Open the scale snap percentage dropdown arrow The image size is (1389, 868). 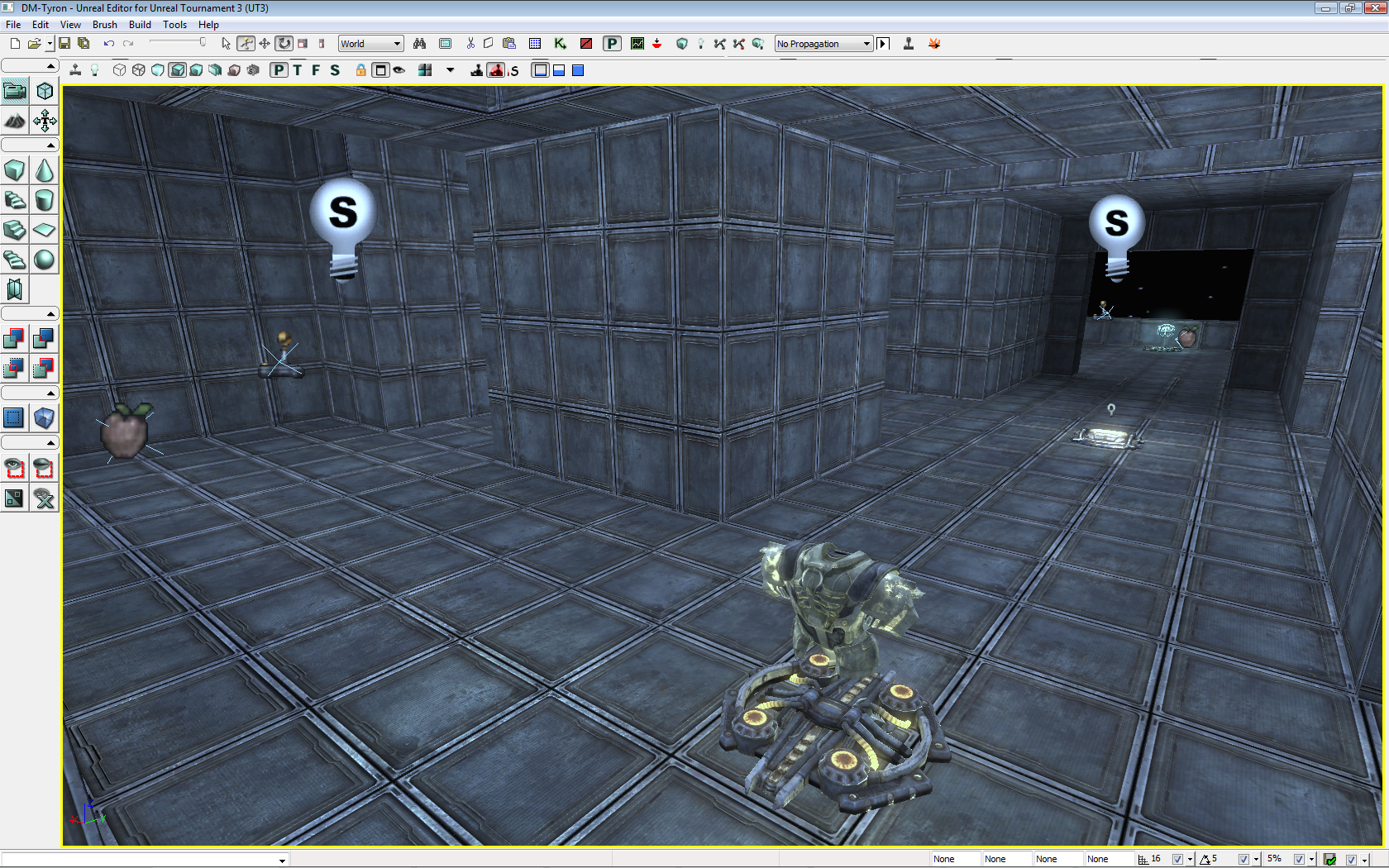[x=1311, y=860]
